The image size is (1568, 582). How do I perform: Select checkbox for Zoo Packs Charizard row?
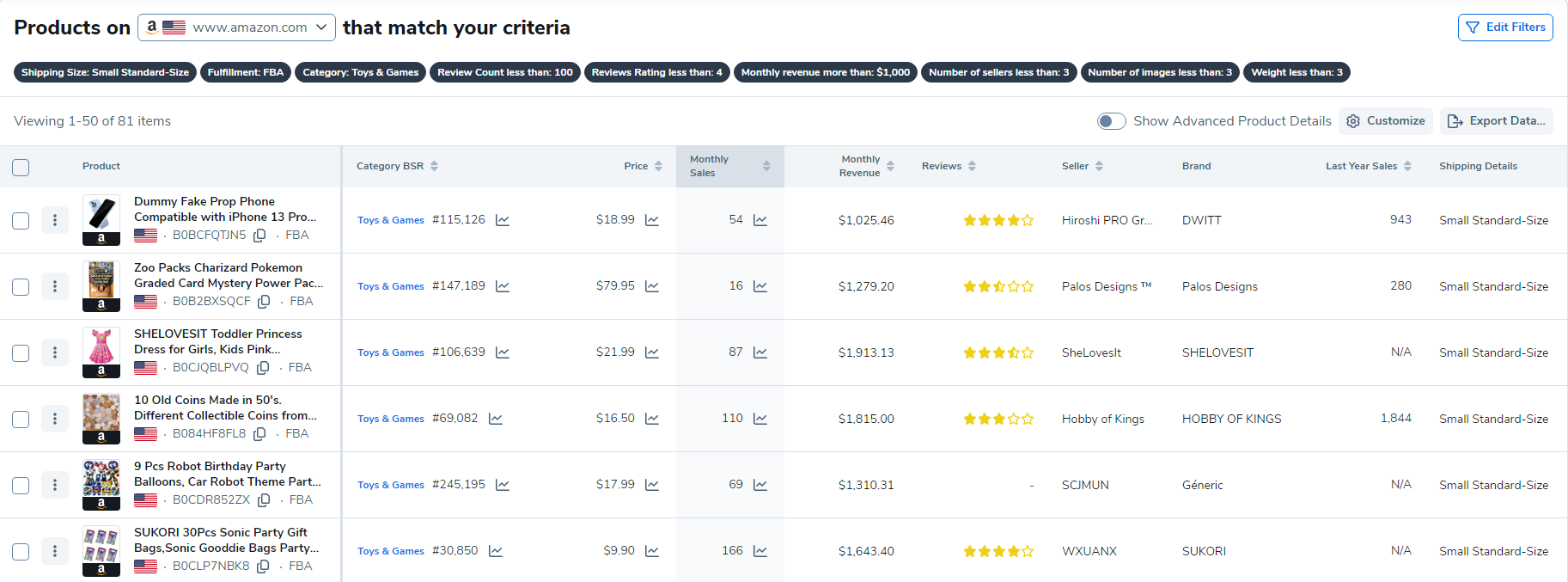pyautogui.click(x=21, y=286)
